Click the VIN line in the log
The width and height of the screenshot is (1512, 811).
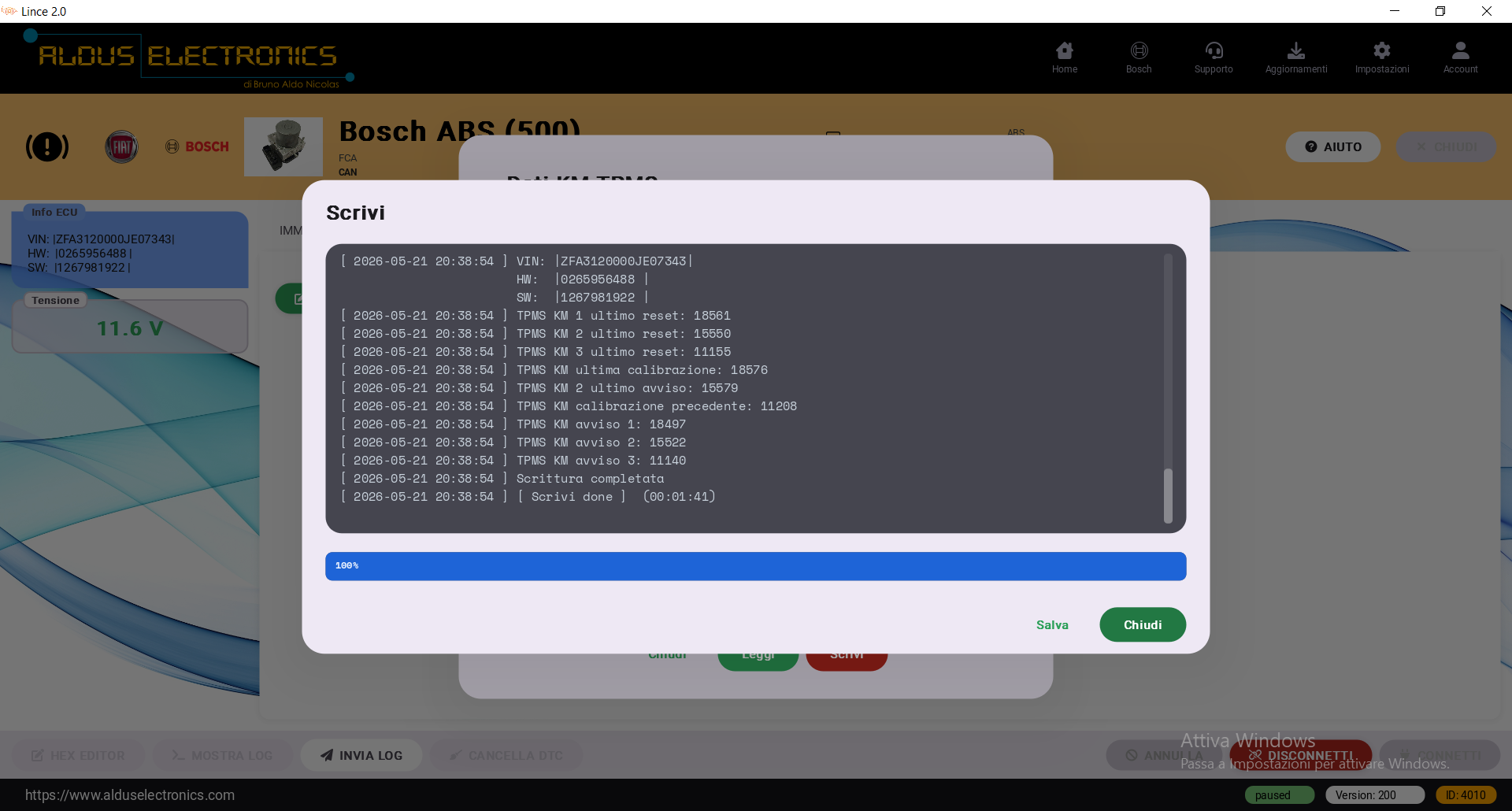[x=517, y=261]
